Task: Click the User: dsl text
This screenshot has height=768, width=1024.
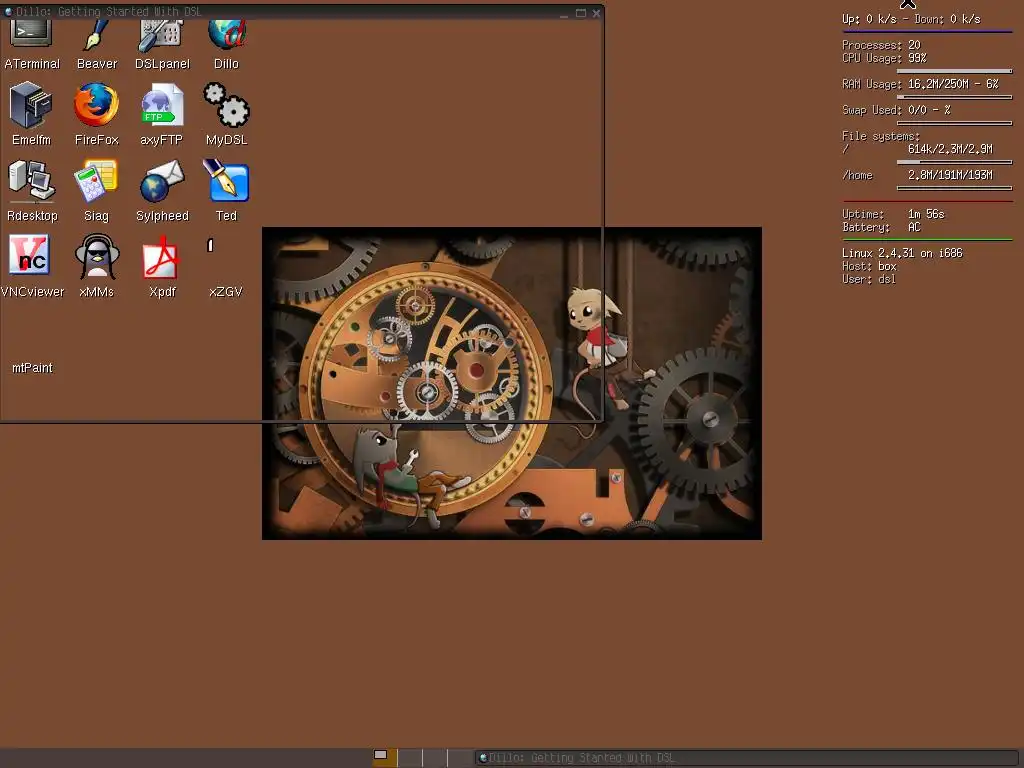Action: coord(869,280)
